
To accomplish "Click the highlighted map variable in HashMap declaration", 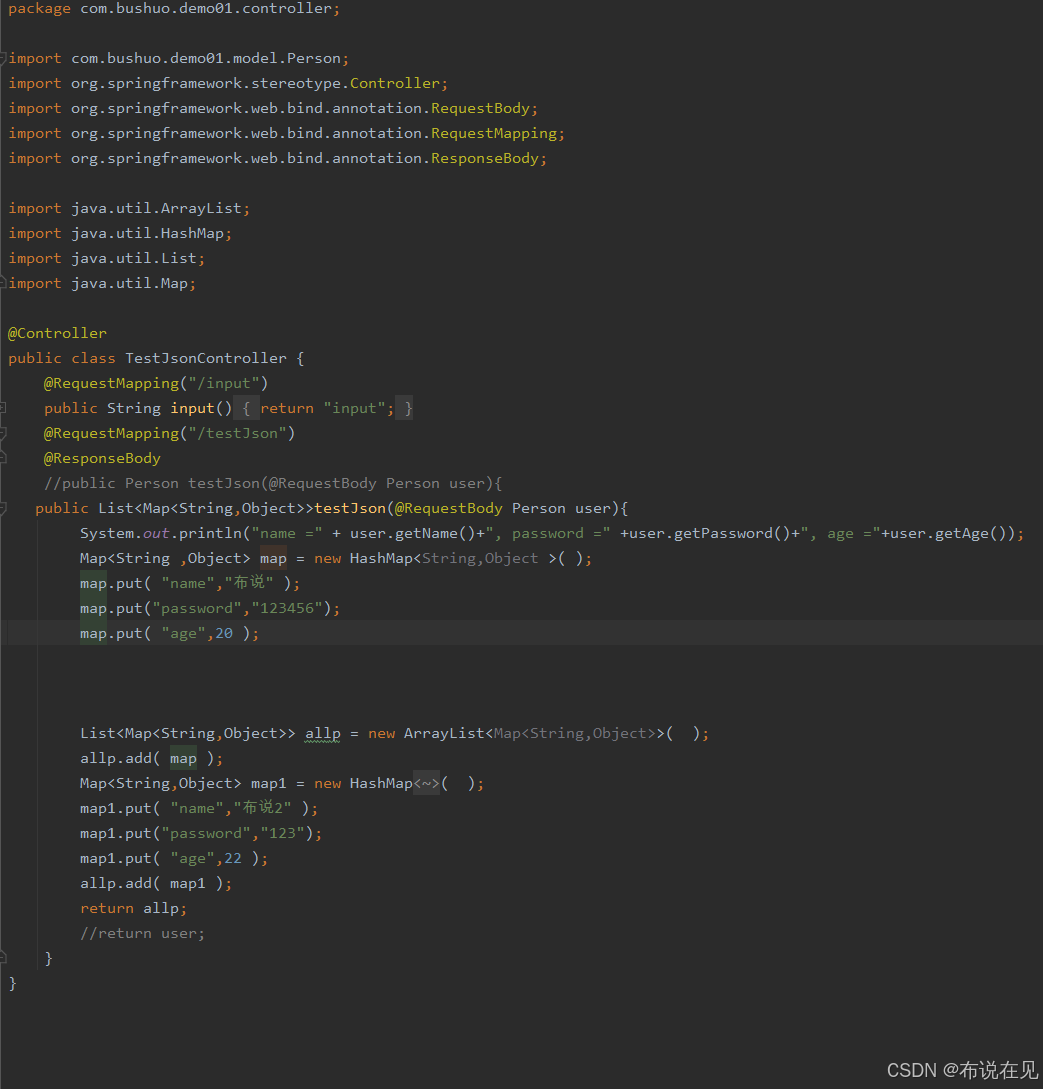I will coord(273,558).
